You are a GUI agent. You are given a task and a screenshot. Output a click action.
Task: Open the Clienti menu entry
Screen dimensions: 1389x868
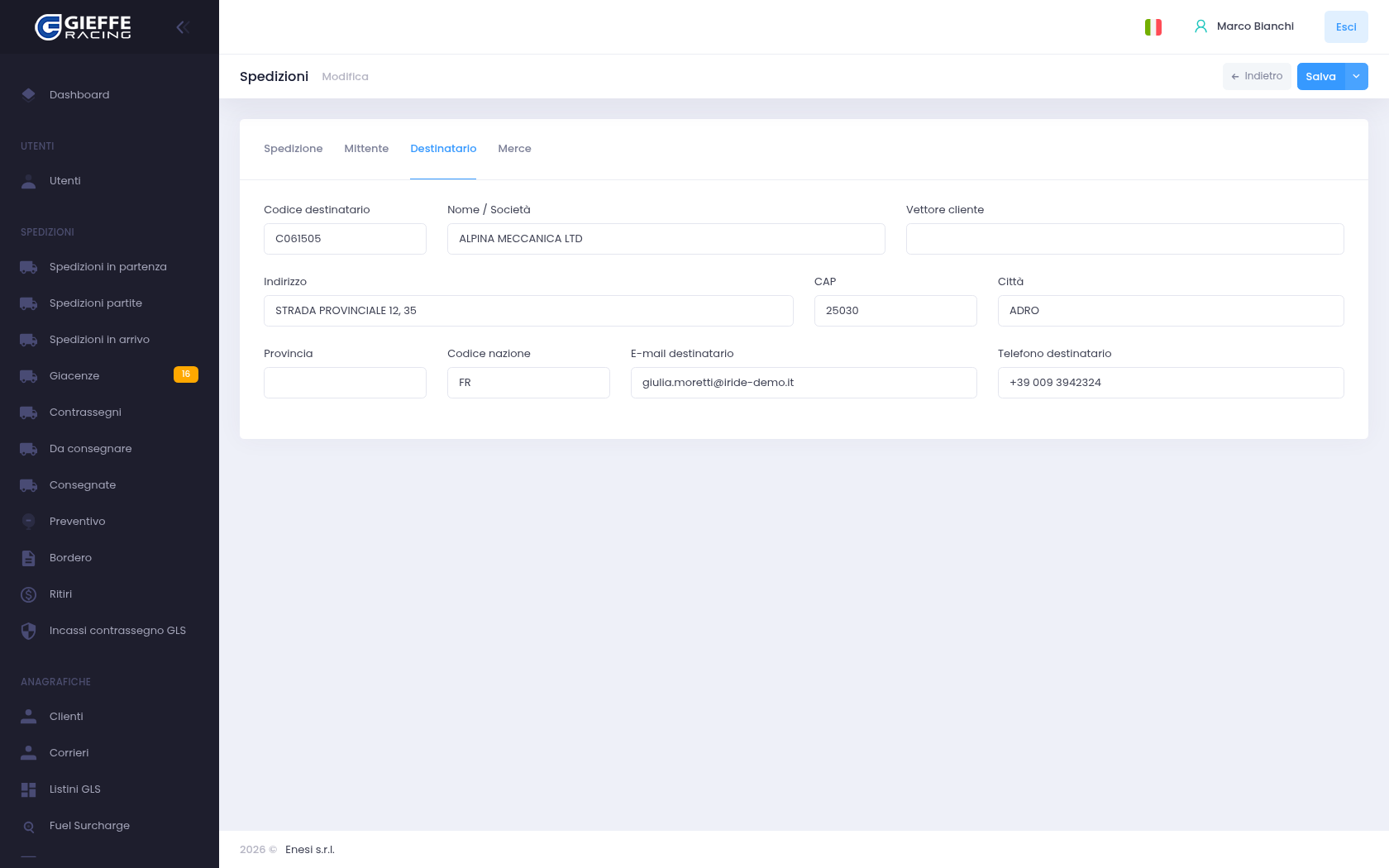[109, 717]
